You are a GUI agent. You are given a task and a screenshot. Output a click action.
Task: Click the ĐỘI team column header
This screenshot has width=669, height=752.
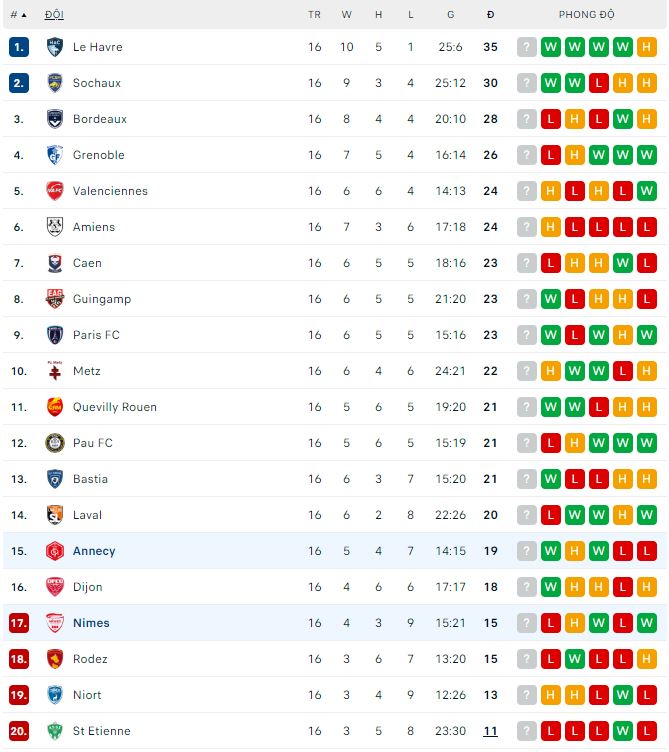click(x=54, y=15)
